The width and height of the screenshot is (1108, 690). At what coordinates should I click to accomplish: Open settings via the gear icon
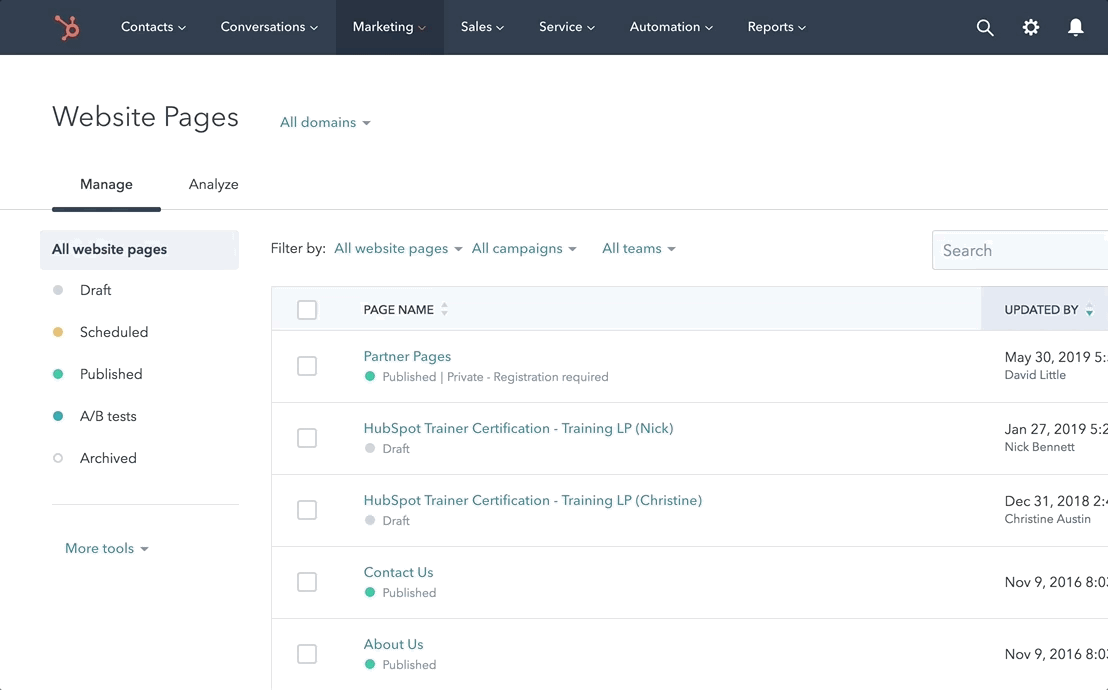pyautogui.click(x=1030, y=28)
